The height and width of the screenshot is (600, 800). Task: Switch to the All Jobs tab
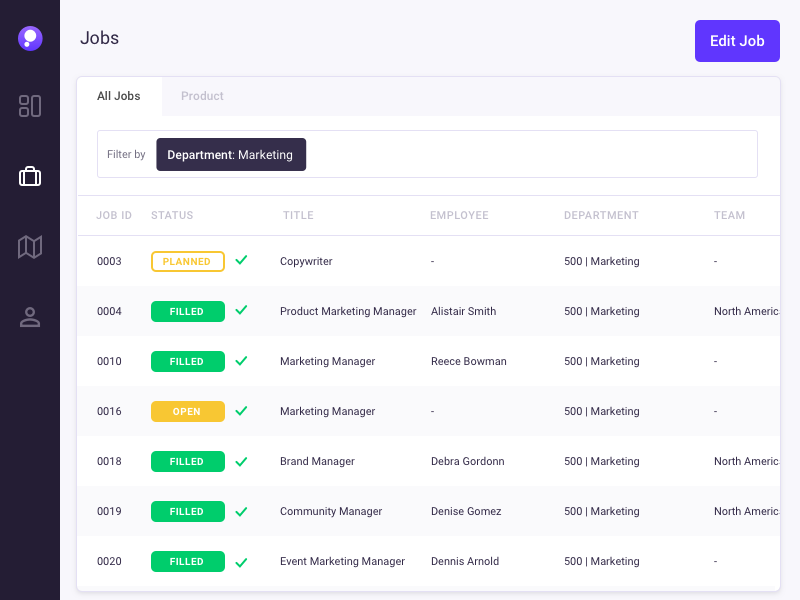[x=119, y=96]
